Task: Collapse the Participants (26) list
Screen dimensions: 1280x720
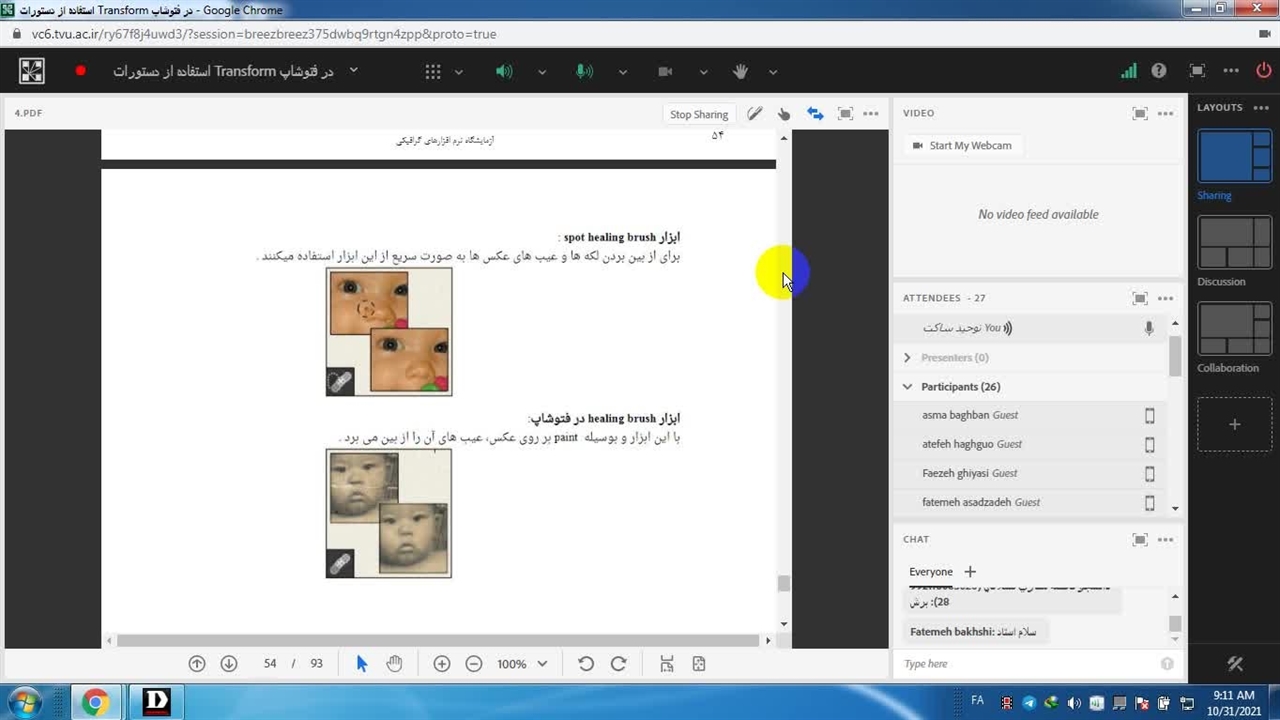Action: pos(908,387)
